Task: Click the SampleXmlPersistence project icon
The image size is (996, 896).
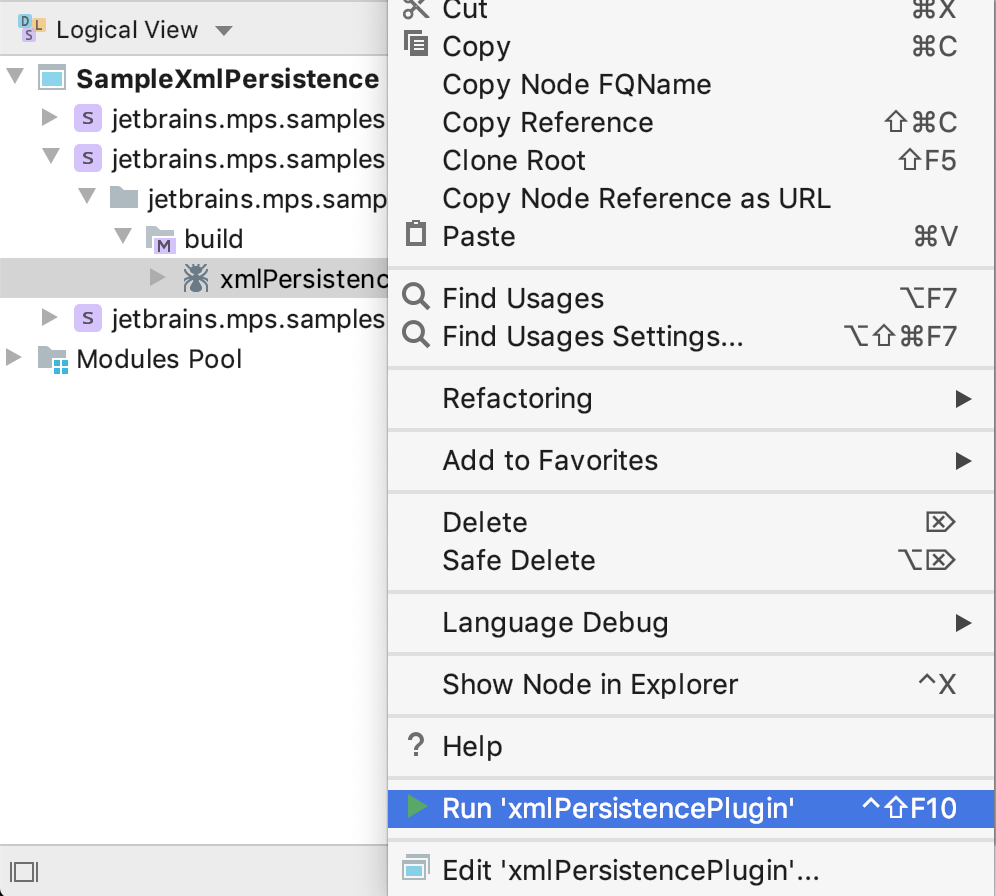Action: [52, 79]
